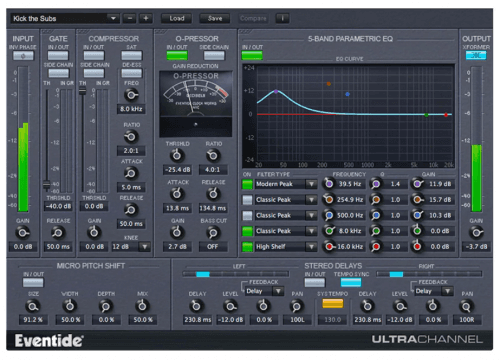Enable the Gate Side Chain switch

tap(58, 73)
